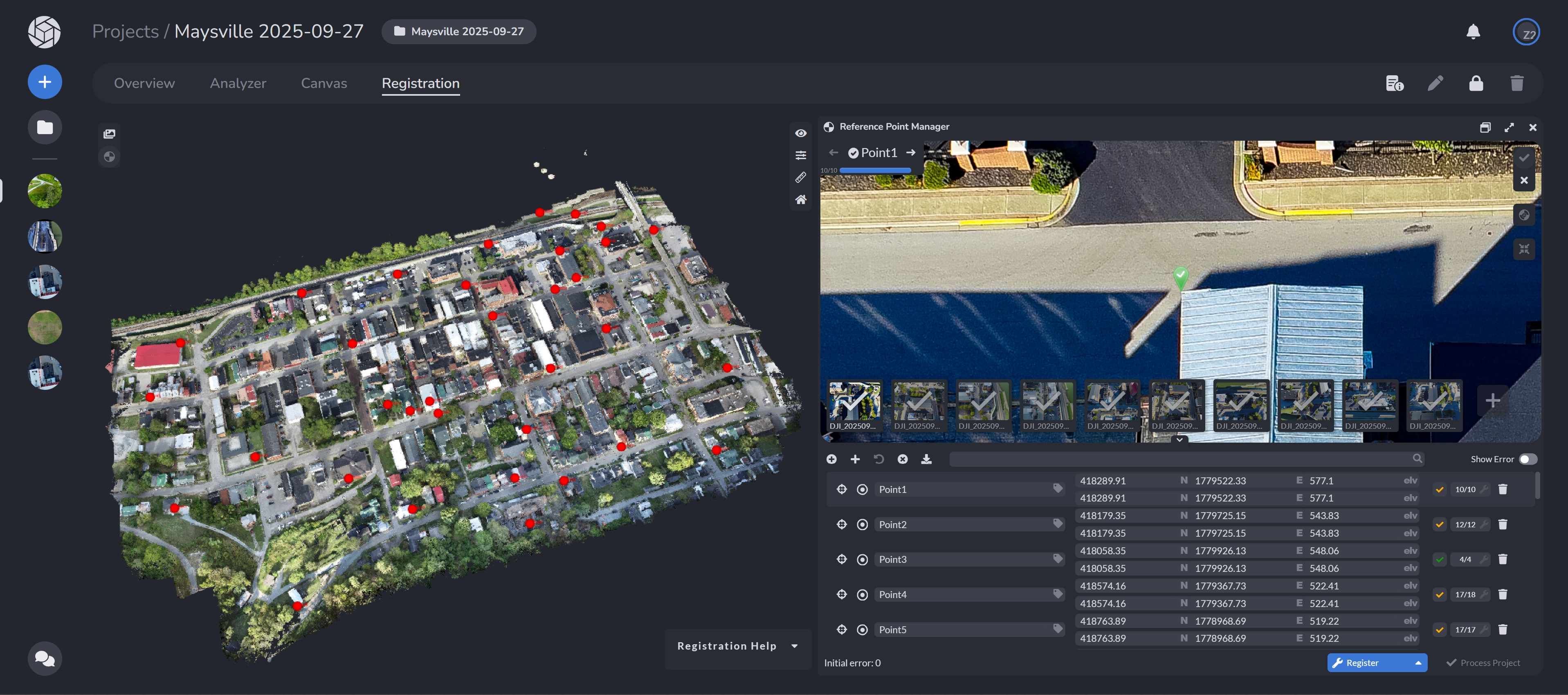
Task: Click the ruler measure tool icon
Action: tap(800, 177)
